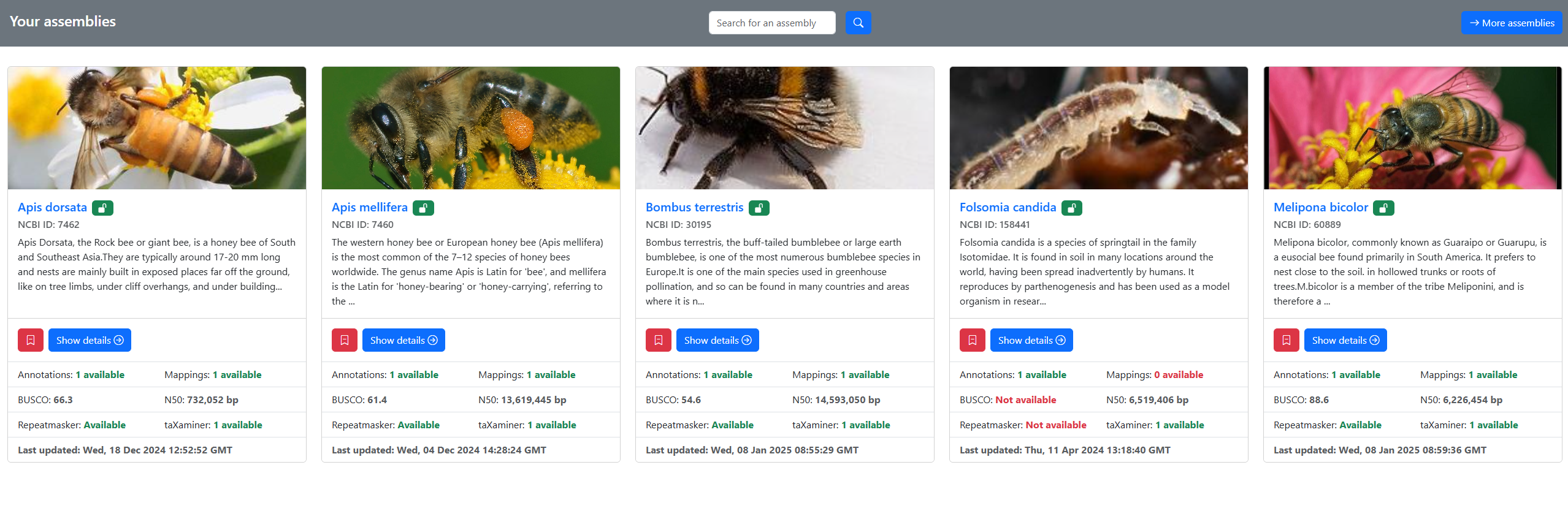
Task: Click unlock badge beside Melipona bicolor
Action: point(1383,208)
